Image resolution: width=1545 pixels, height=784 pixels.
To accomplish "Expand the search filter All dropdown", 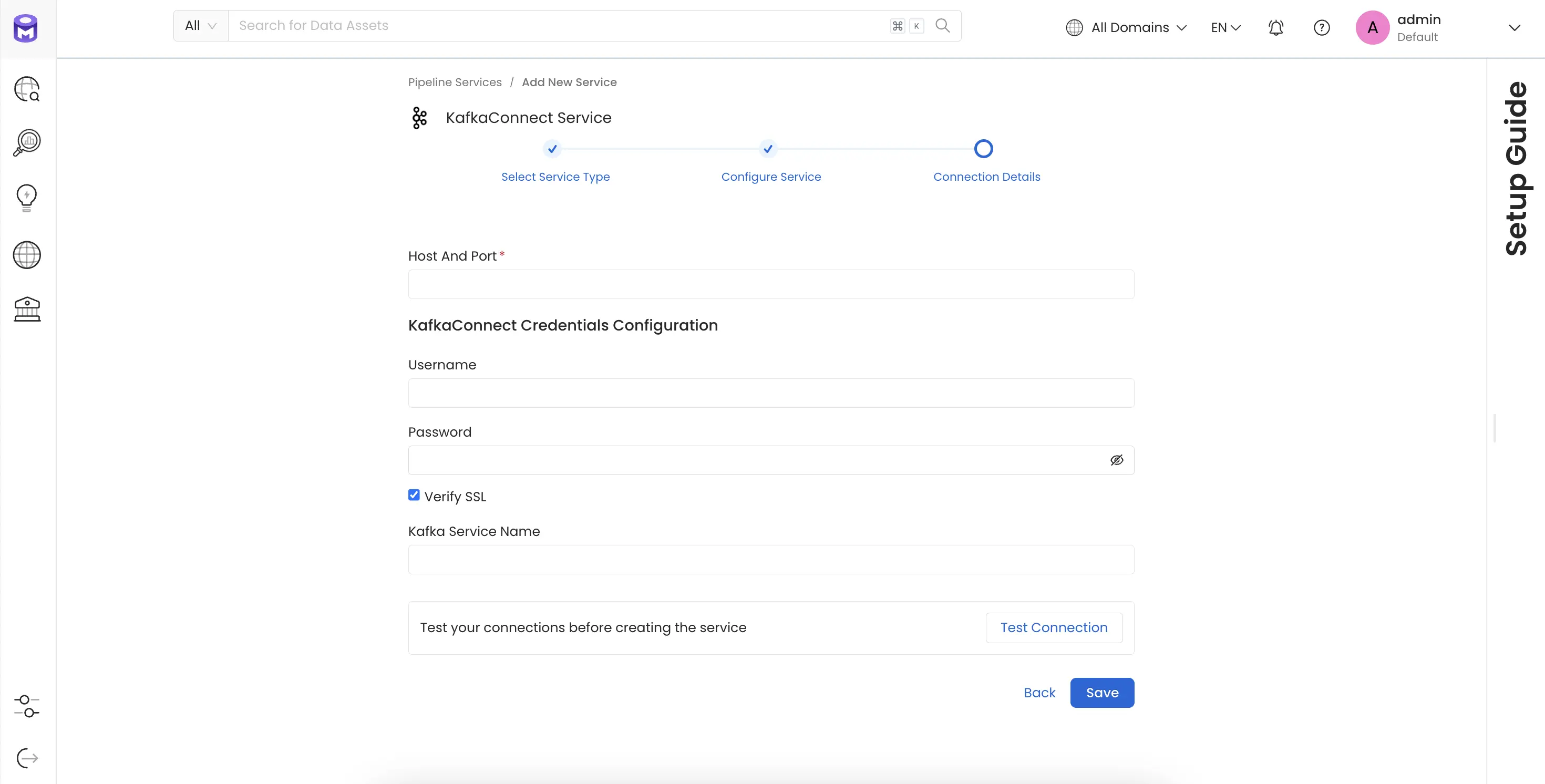I will tap(200, 25).
